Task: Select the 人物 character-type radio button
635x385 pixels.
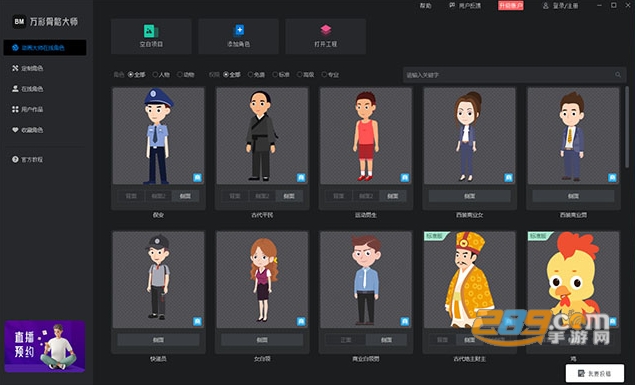Action: click(155, 74)
